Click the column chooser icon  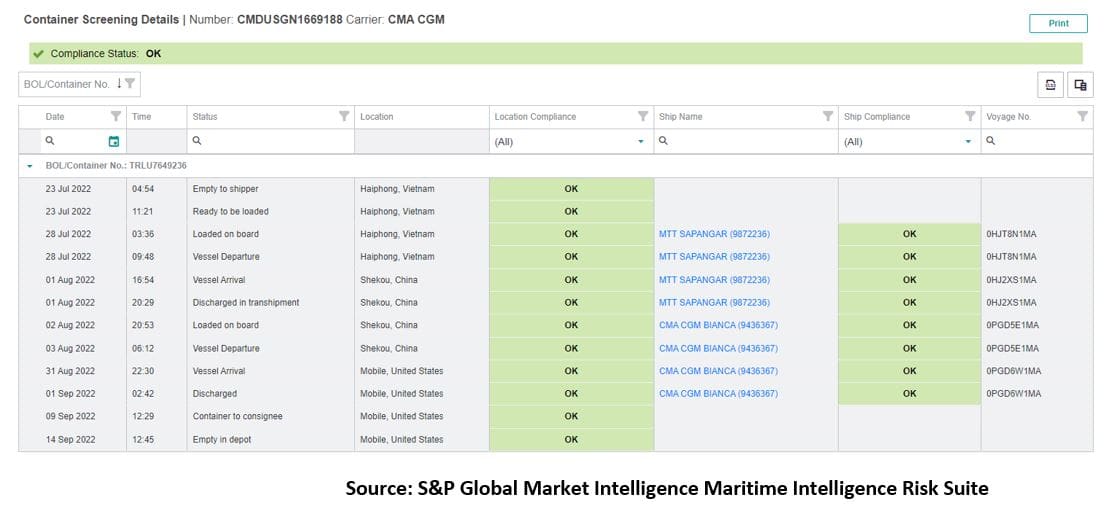coord(1080,85)
